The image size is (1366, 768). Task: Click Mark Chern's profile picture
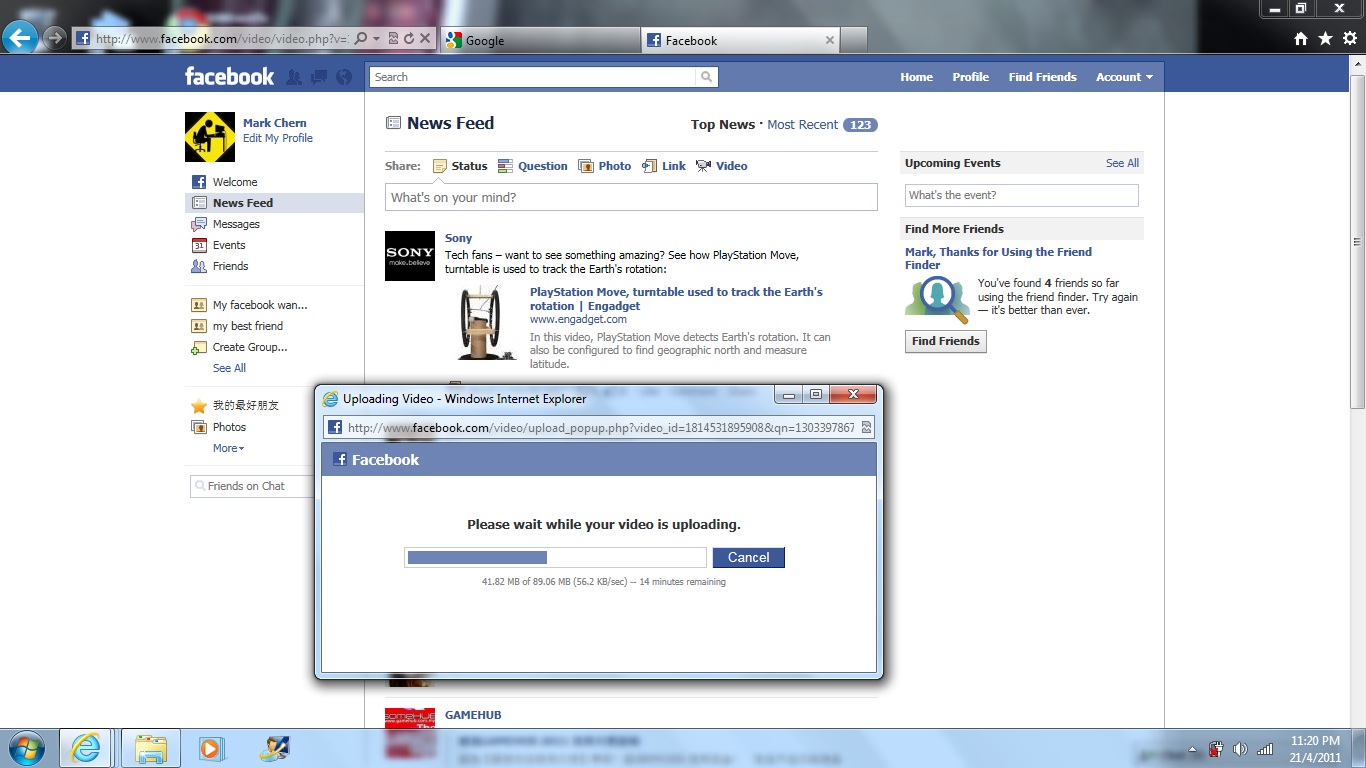click(x=210, y=137)
